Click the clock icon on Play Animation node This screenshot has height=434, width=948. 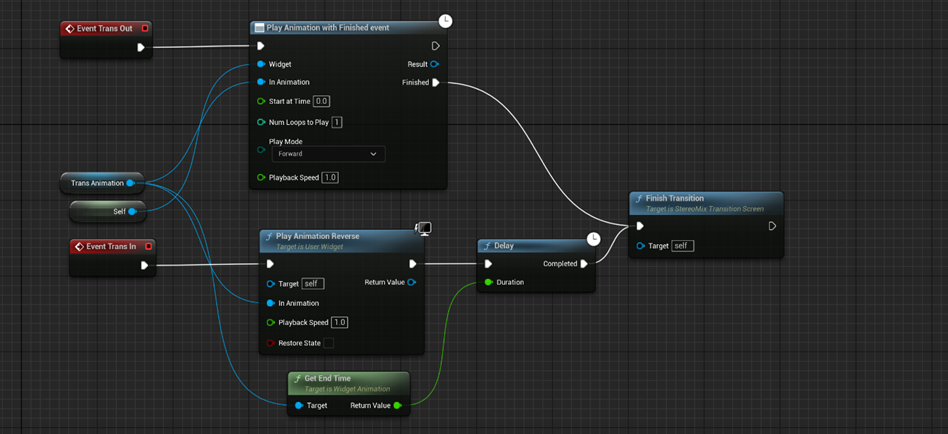(x=445, y=21)
